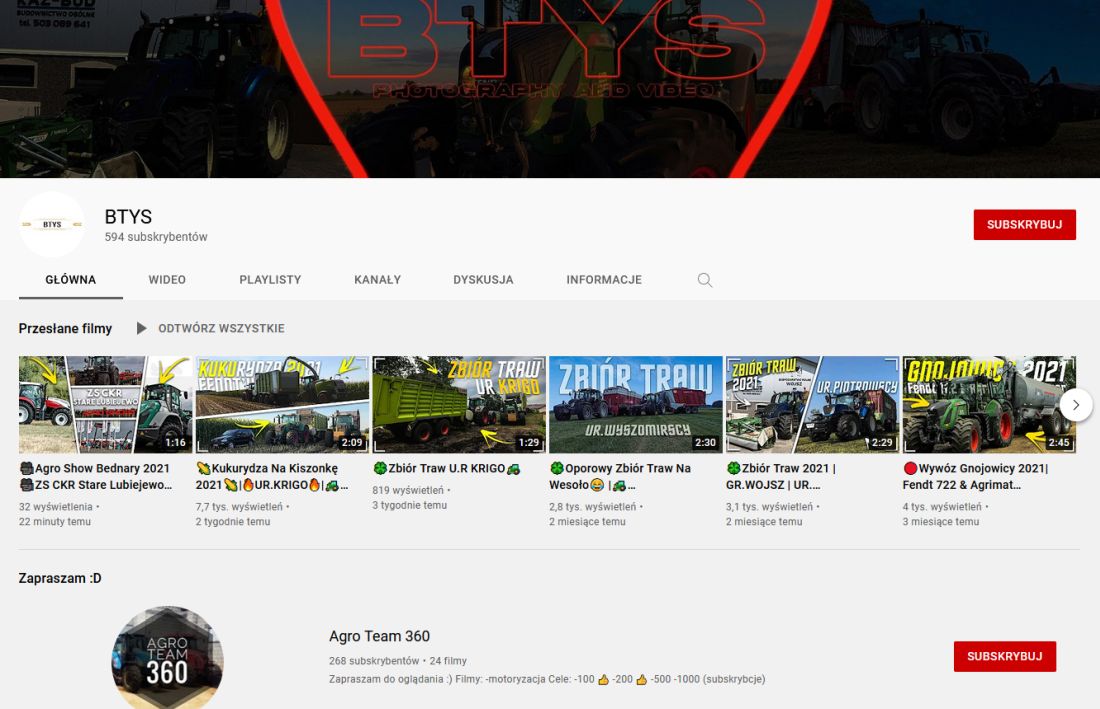The image size is (1100, 709).
Task: Click the 2,8 tys. wyświetleń text
Action: coord(593,506)
